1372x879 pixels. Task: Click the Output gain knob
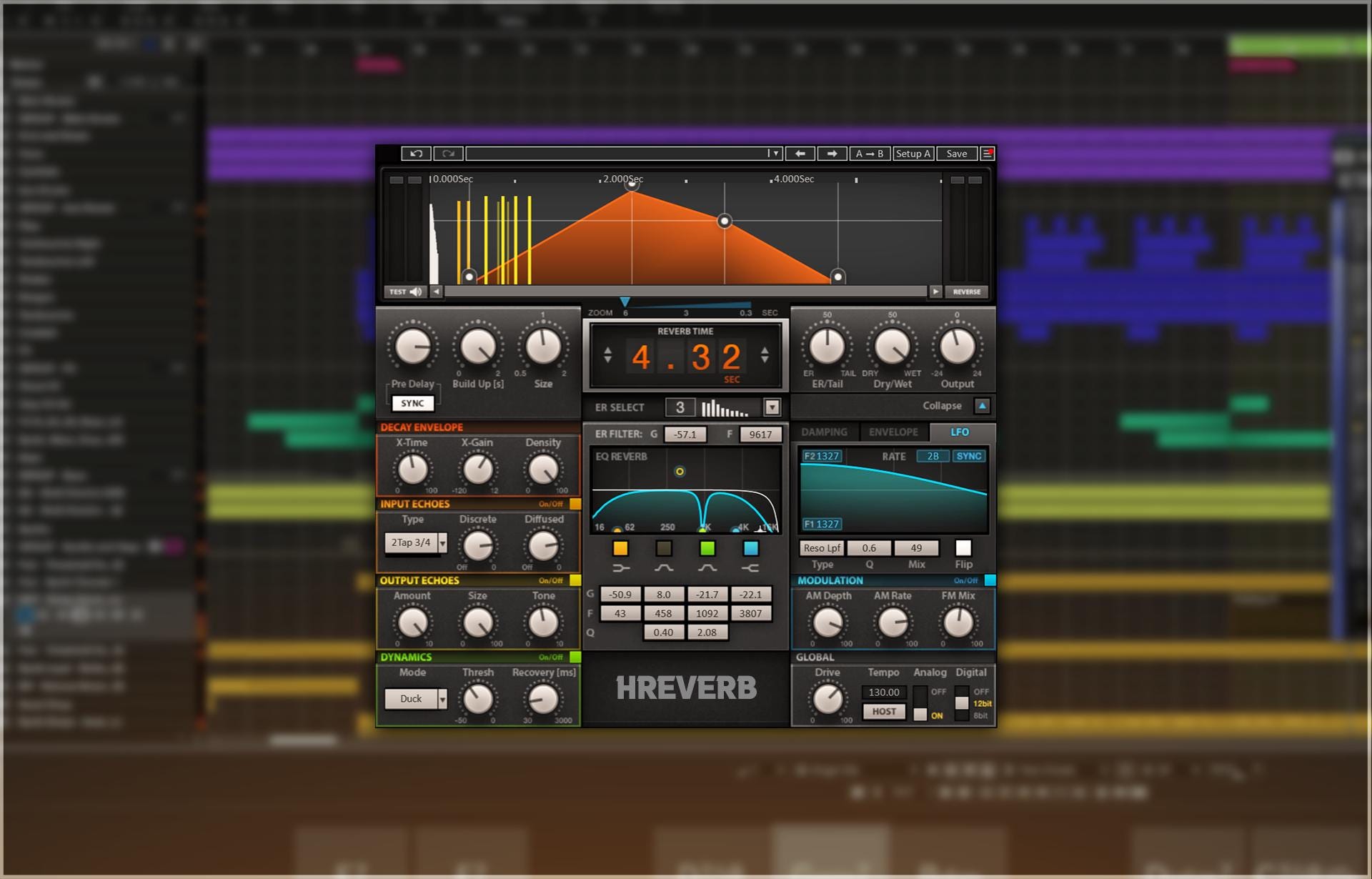click(x=958, y=347)
